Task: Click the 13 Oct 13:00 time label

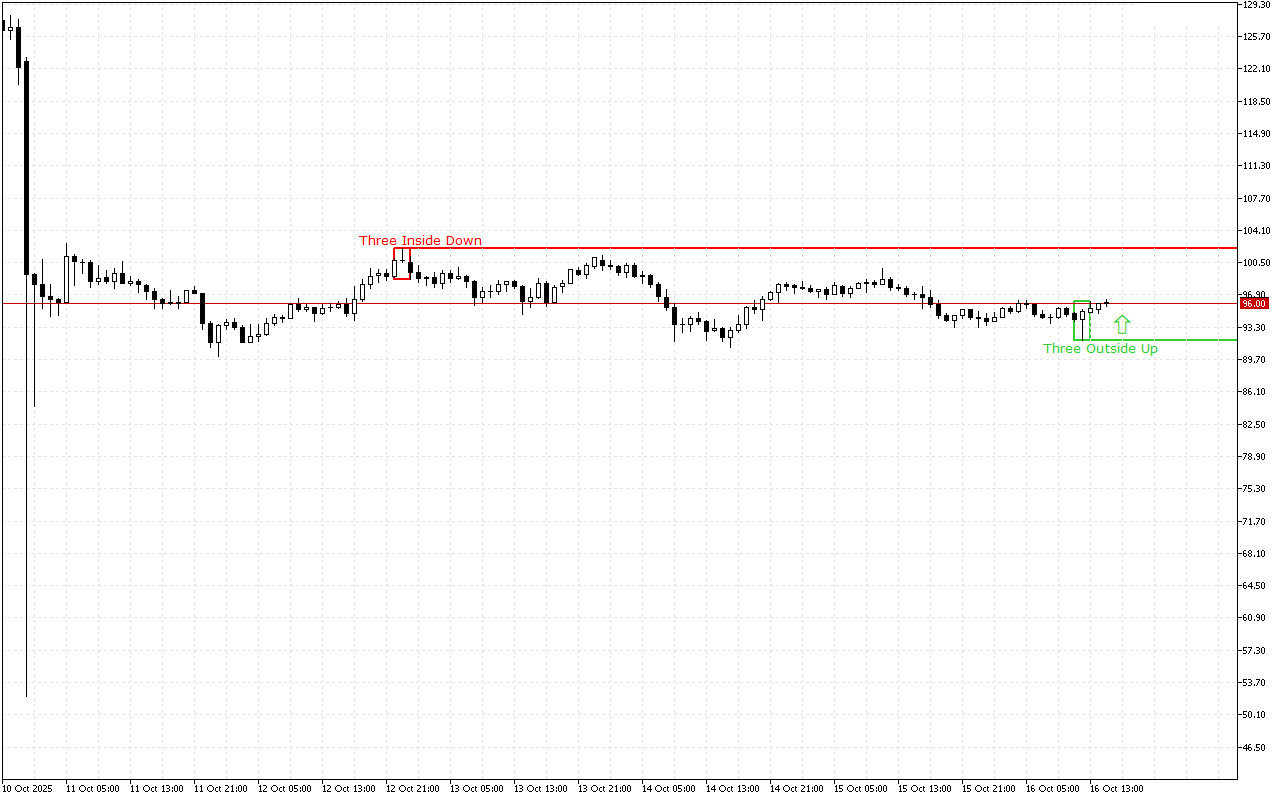Action: [x=540, y=788]
